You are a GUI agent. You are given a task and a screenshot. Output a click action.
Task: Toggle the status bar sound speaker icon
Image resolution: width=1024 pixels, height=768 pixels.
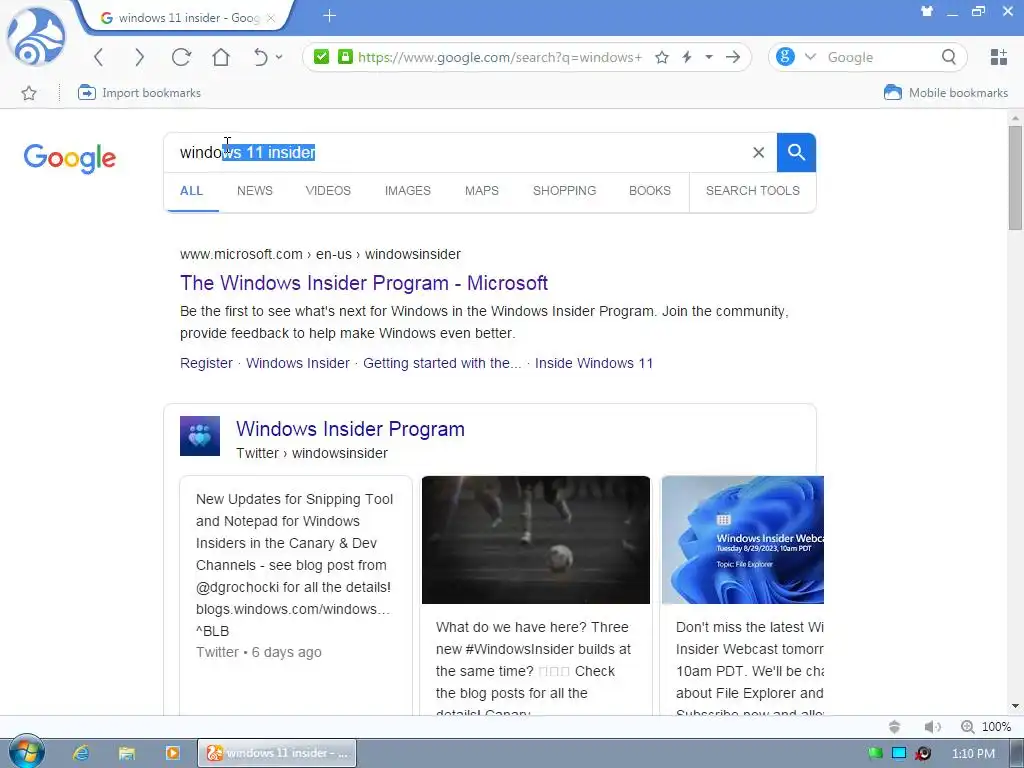933,727
